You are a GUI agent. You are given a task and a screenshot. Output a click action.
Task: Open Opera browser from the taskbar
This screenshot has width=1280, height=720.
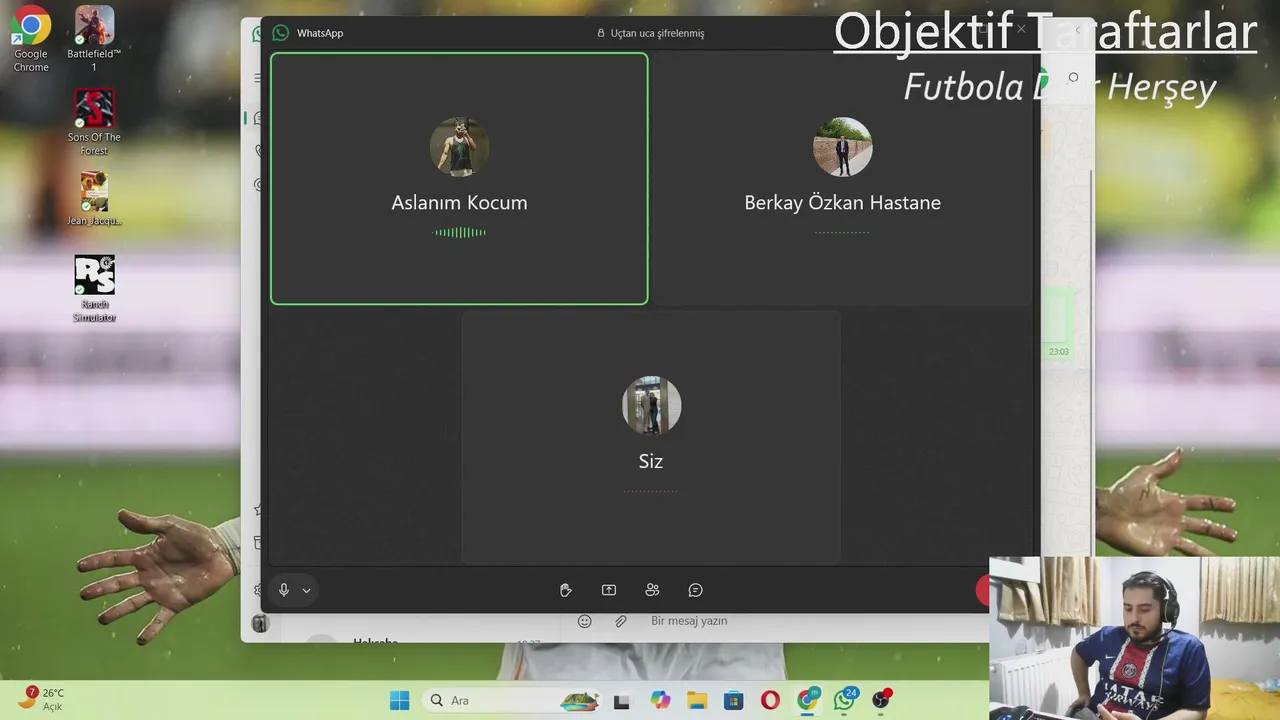point(770,700)
